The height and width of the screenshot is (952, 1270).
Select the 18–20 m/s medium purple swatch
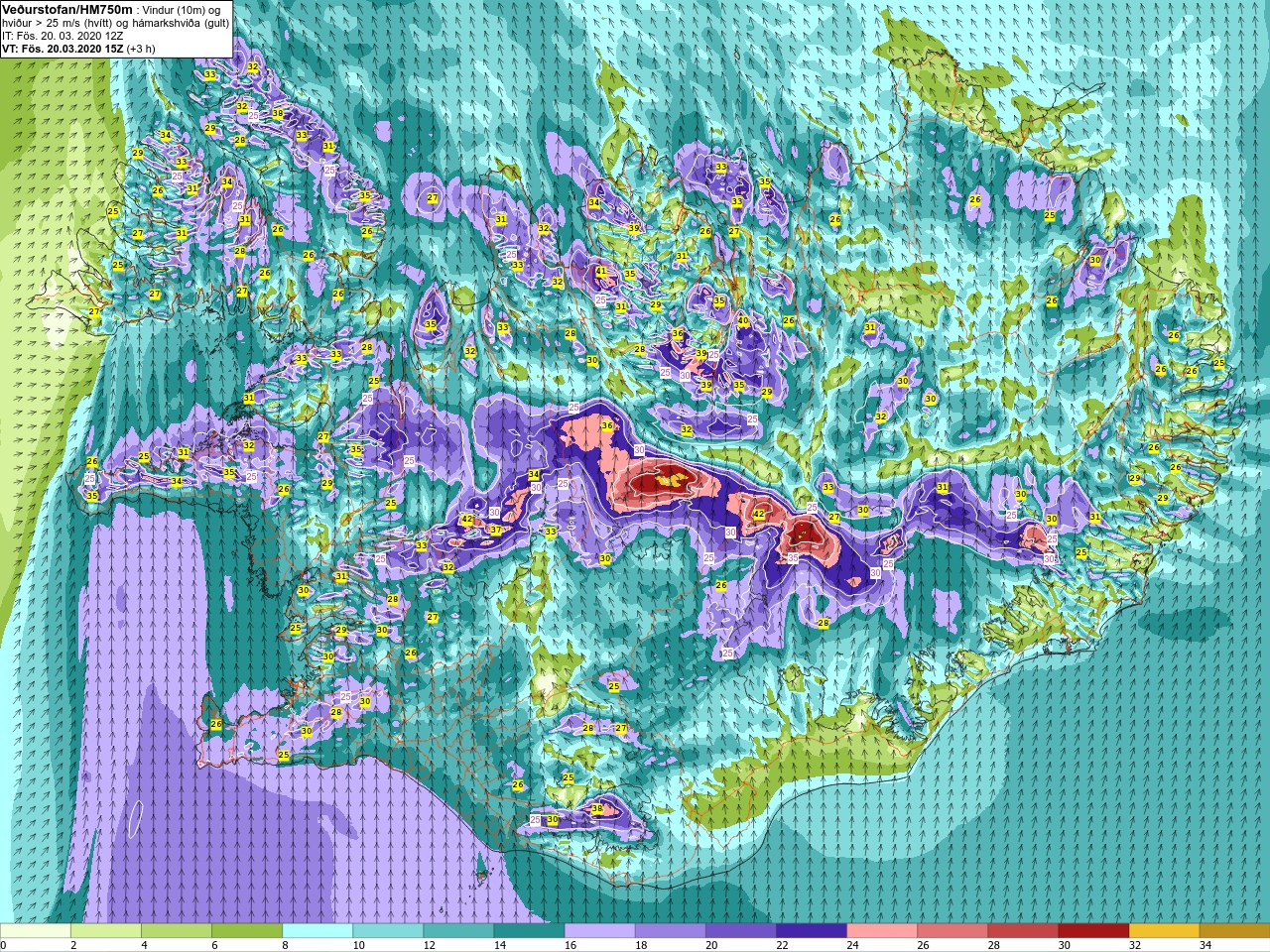point(670,931)
